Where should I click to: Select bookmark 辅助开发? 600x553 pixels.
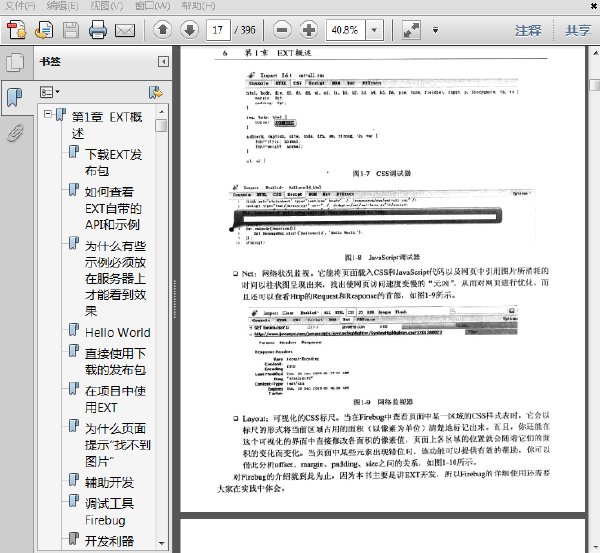pos(109,482)
